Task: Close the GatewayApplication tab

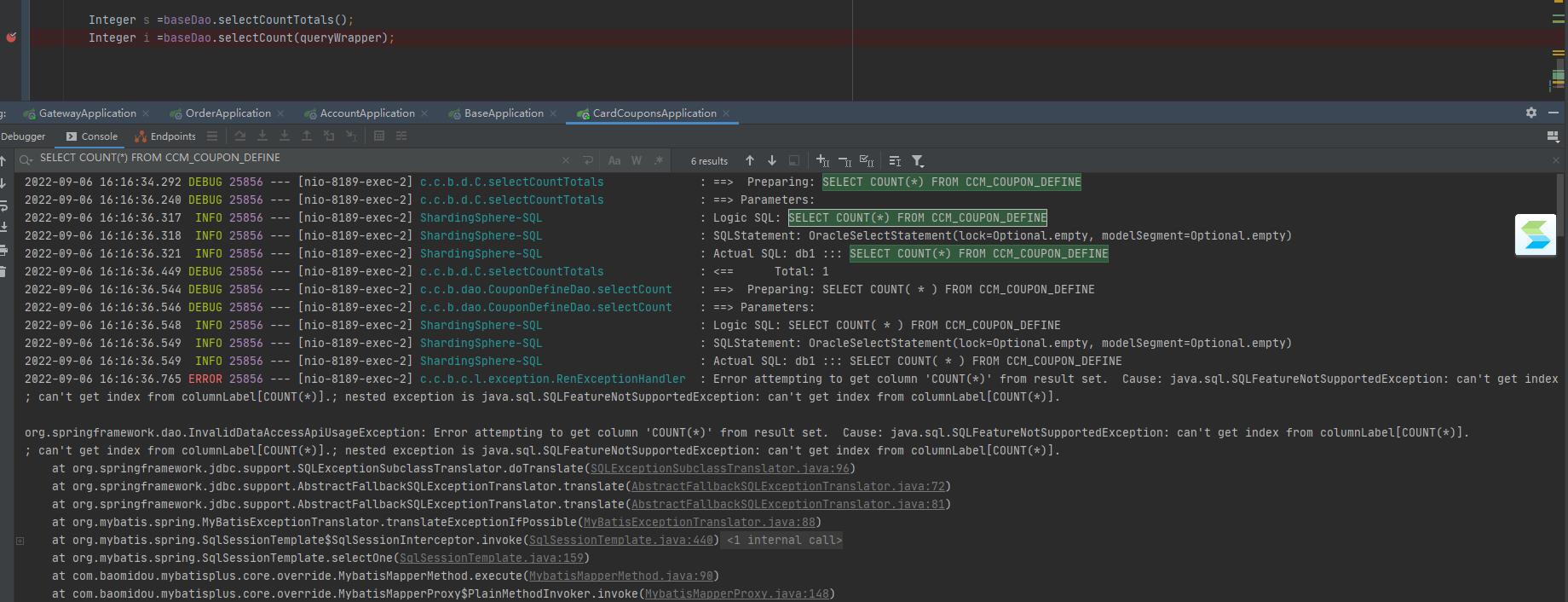Action: pos(146,113)
